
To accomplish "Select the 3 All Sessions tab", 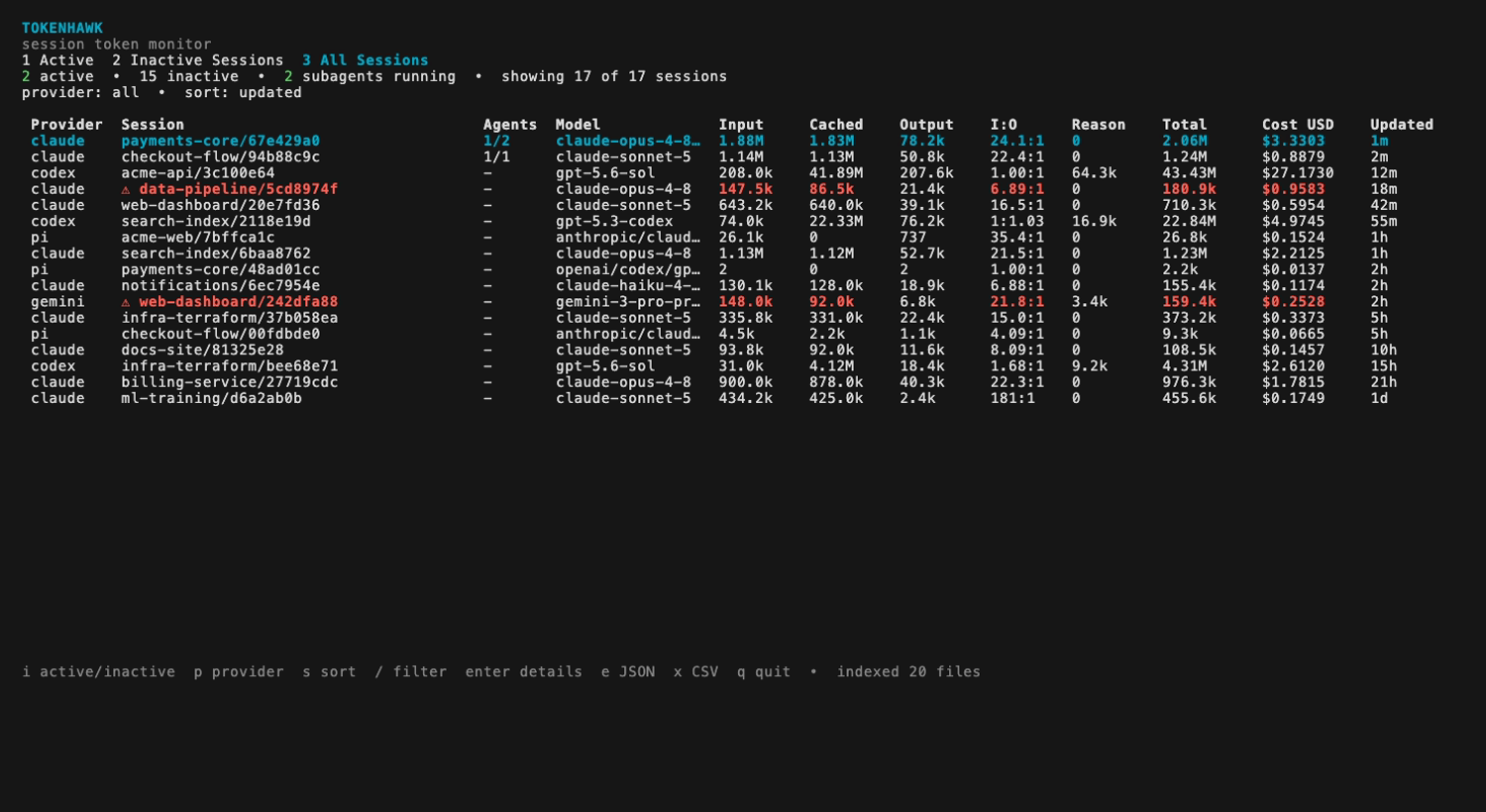I will point(366,60).
